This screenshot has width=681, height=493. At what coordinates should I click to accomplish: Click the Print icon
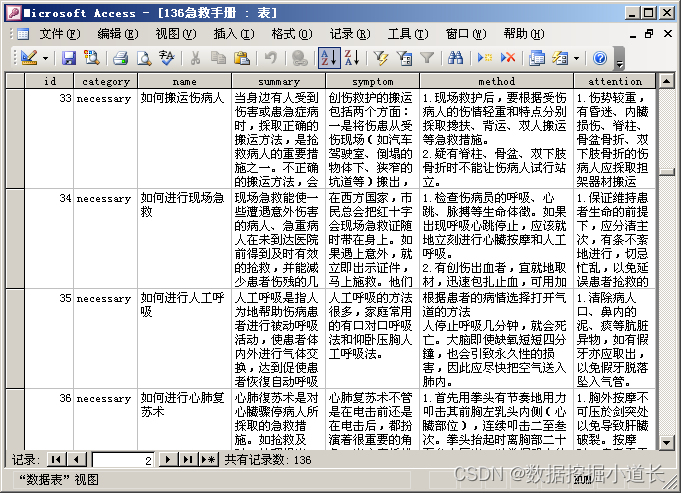coord(120,58)
